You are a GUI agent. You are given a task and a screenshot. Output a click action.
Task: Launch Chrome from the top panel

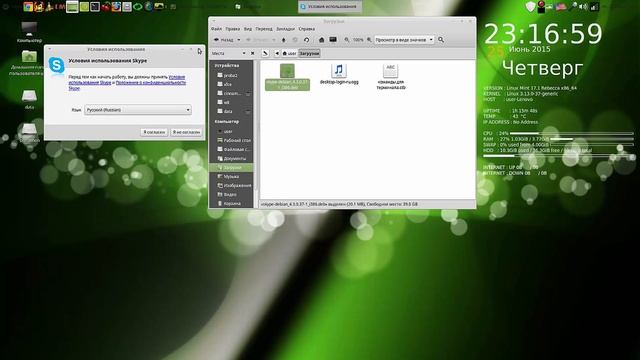click(x=28, y=7)
